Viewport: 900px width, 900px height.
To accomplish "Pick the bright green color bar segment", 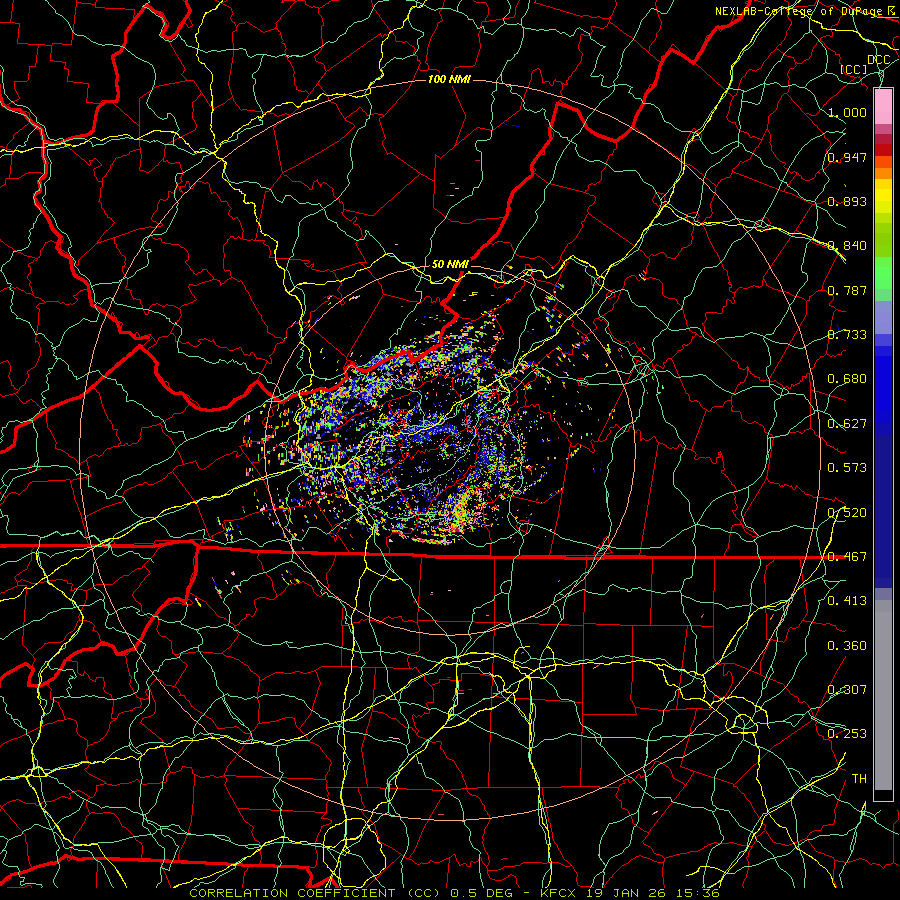I will [x=883, y=273].
